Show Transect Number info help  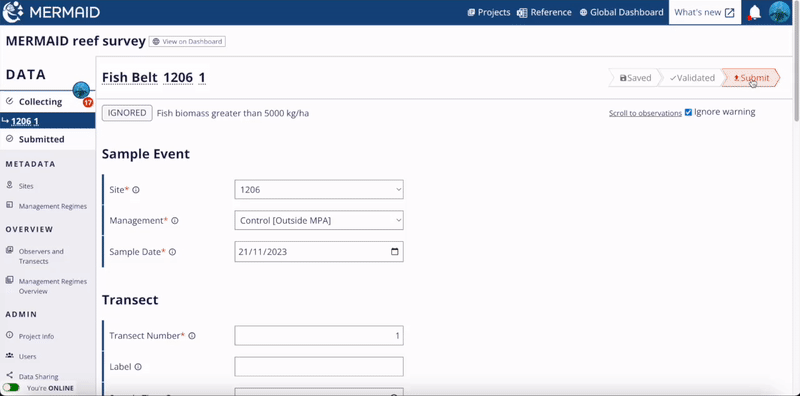click(192, 336)
